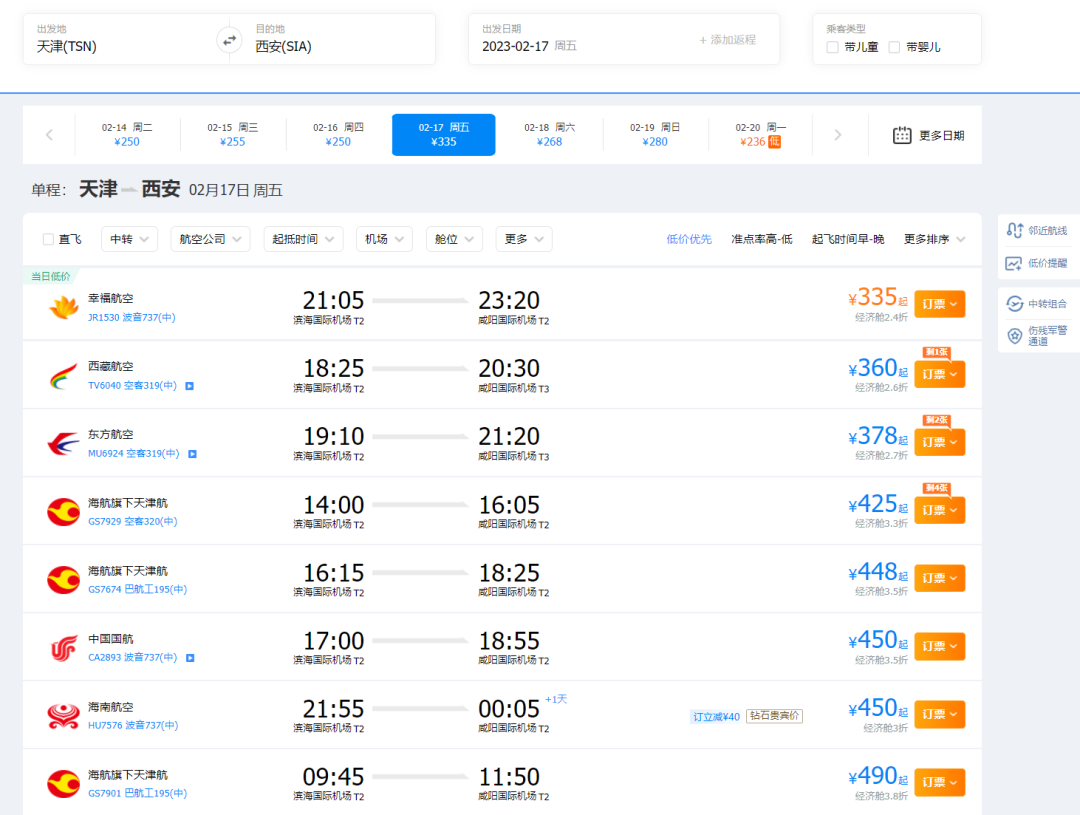Viewport: 1080px width, 815px height.
Task: Book the ¥490 GS7901 flight
Action: [939, 782]
